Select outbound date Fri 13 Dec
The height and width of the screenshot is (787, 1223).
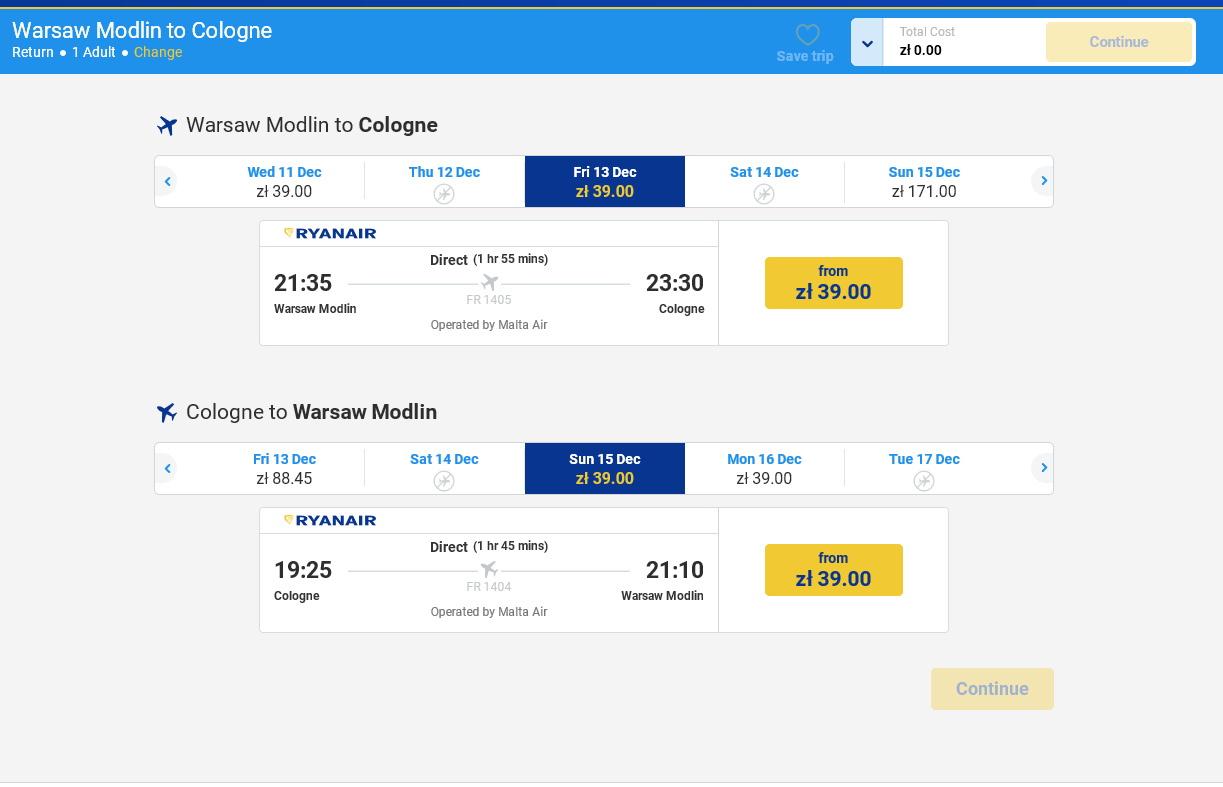(605, 182)
